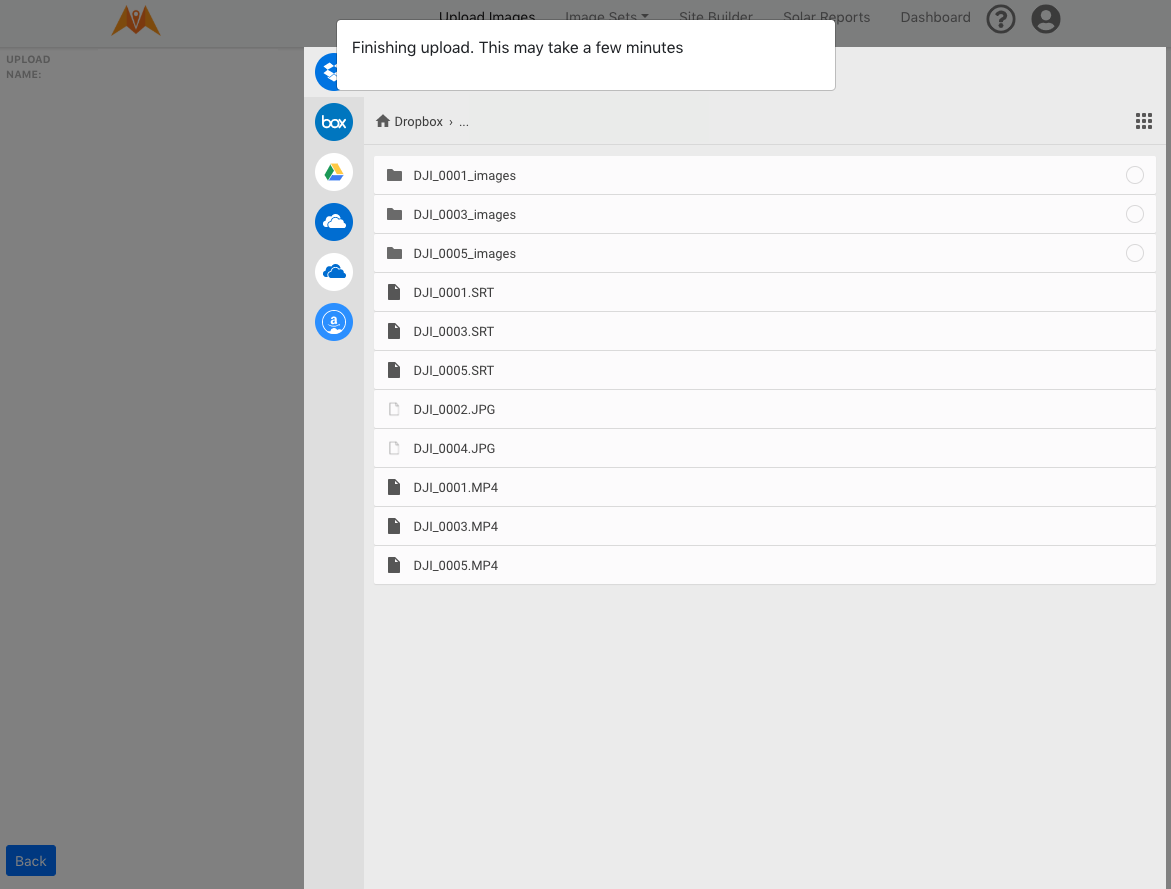Select the DJI_0002.JPG file
The image size is (1171, 889).
(x=765, y=409)
